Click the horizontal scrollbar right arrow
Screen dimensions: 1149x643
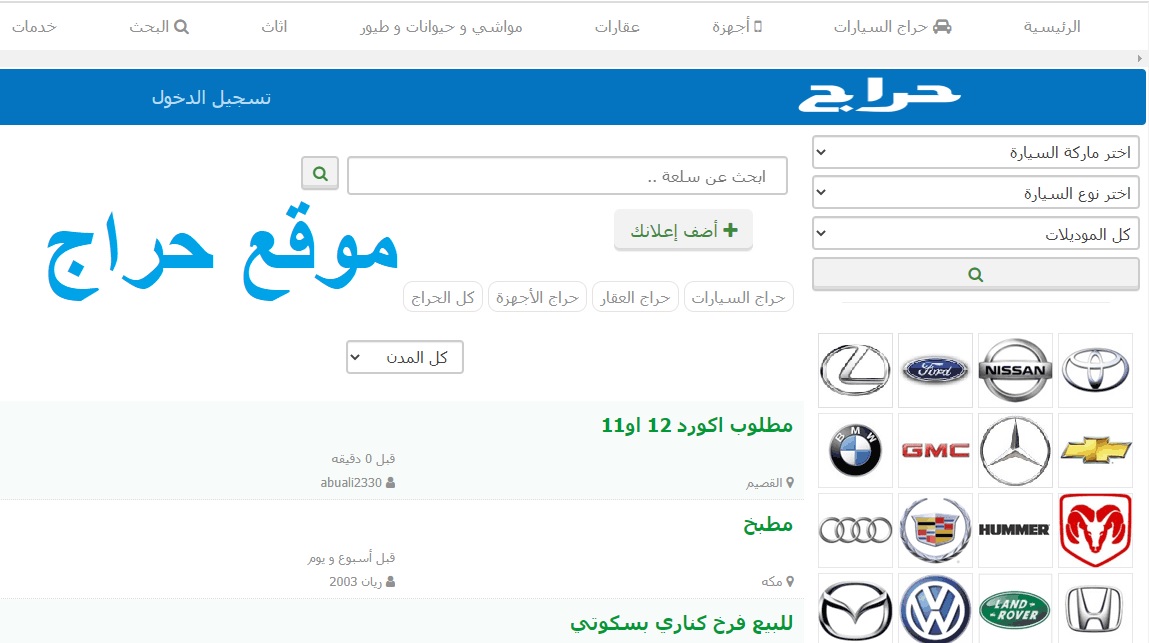(1139, 59)
